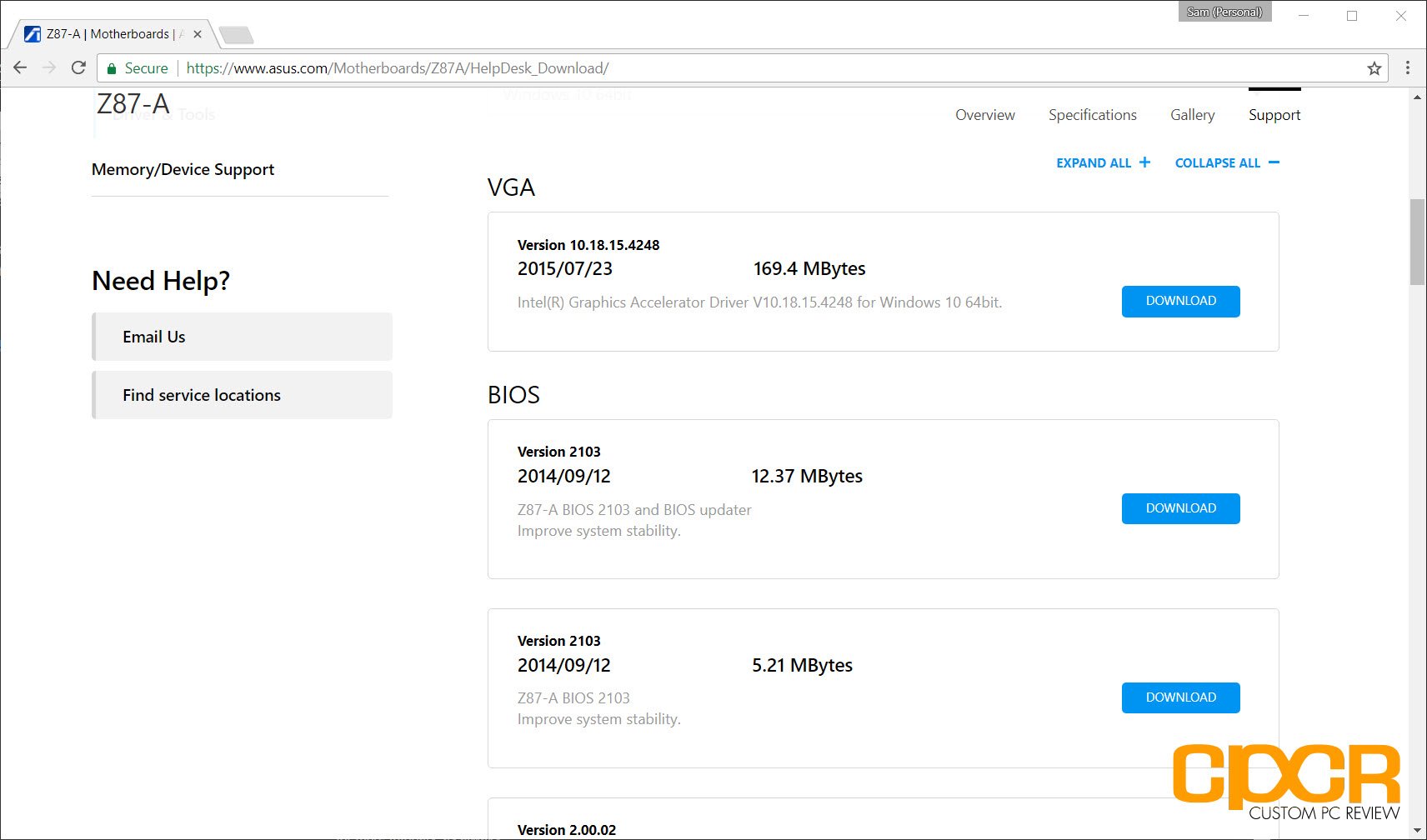Open the Specifications page tab

coord(1092,115)
